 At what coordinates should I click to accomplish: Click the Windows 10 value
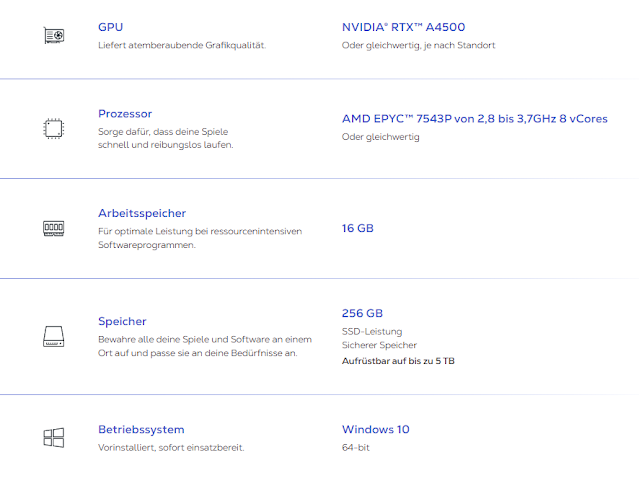coord(376,430)
